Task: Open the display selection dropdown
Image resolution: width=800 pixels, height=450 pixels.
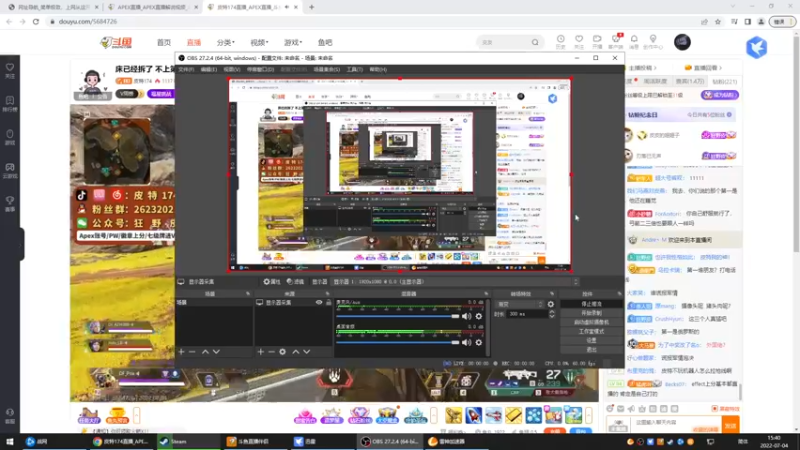Action: [x=456, y=282]
